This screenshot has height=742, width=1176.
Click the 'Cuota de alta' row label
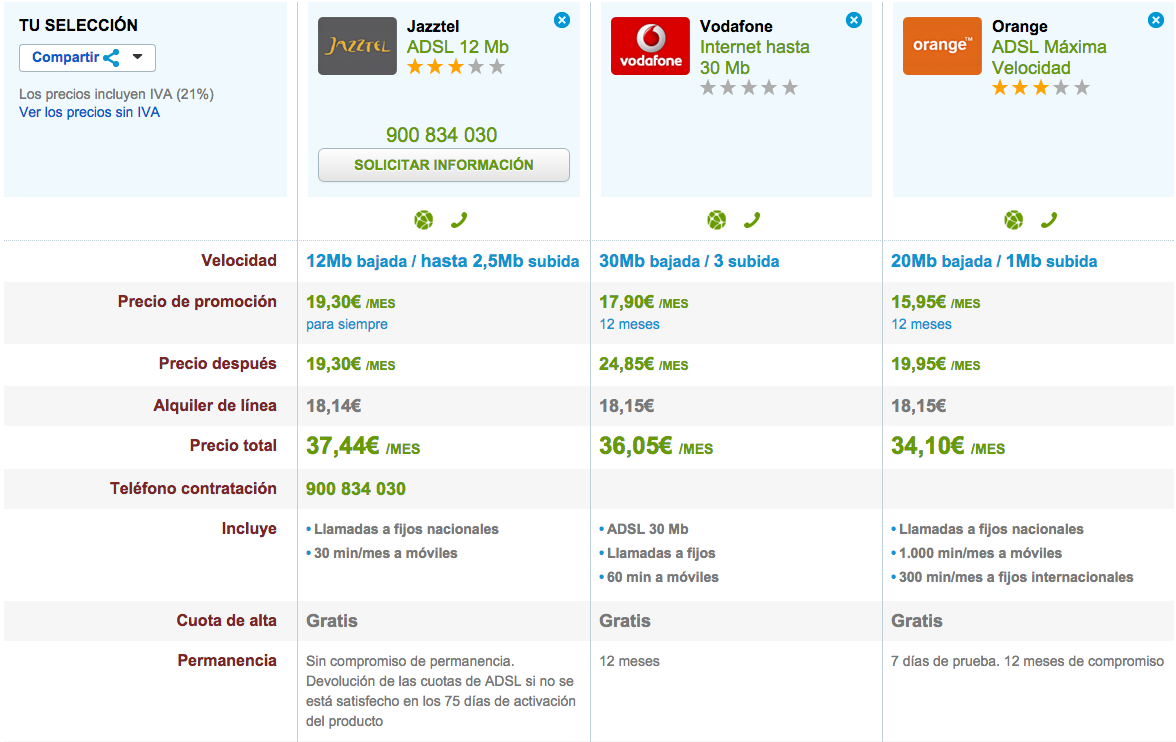pyautogui.click(x=226, y=620)
